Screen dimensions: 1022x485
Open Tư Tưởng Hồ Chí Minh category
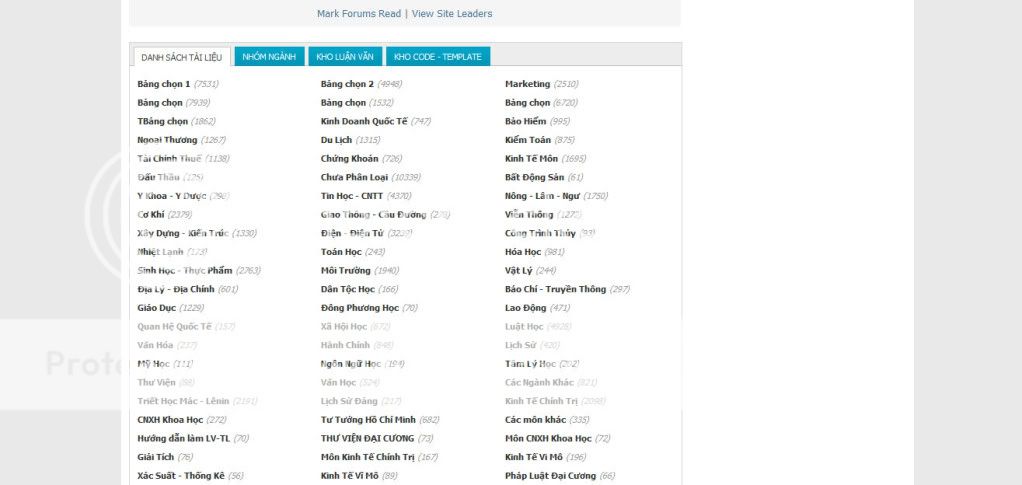click(368, 420)
